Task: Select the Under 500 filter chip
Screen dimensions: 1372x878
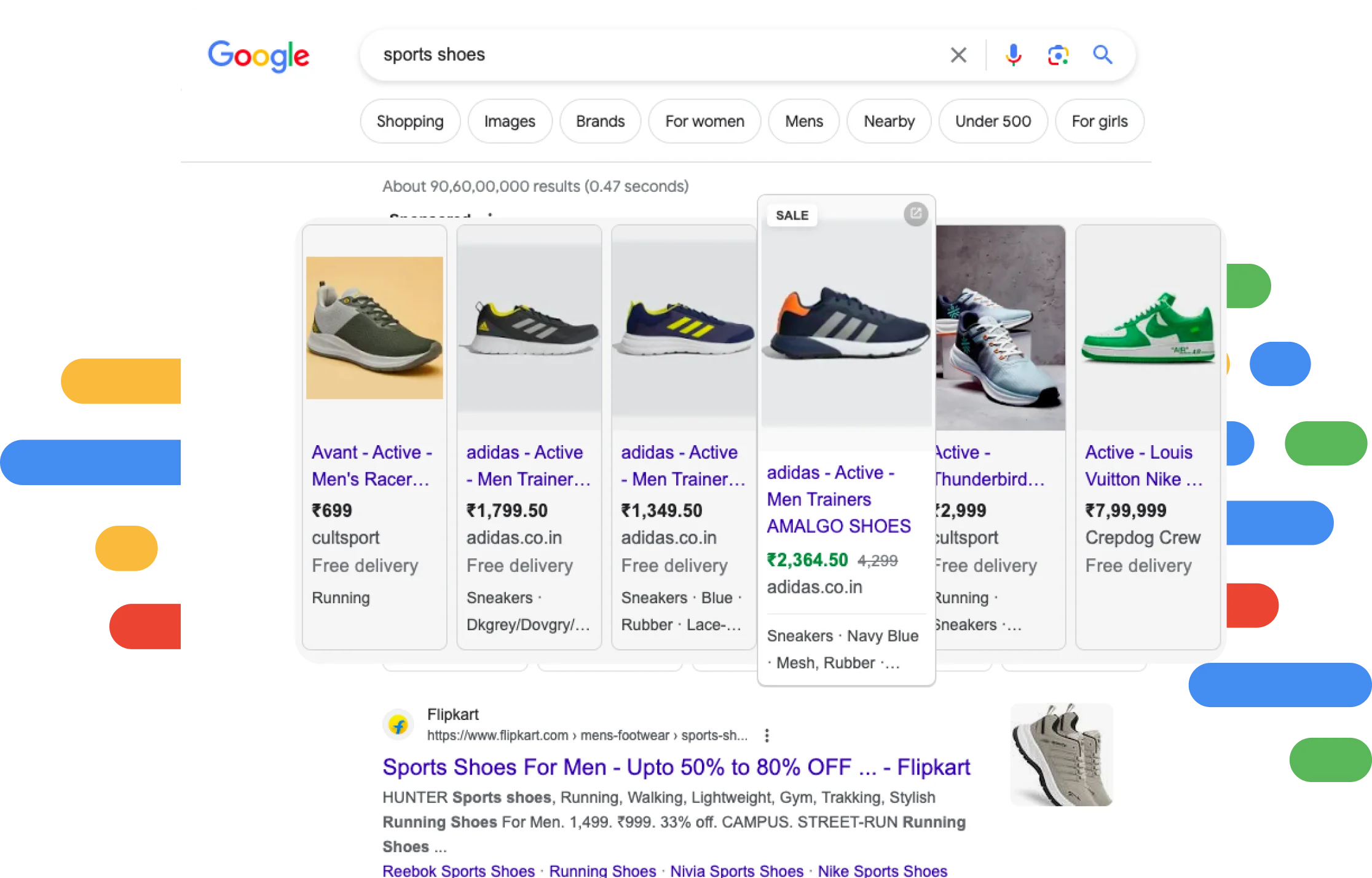Action: pos(993,121)
